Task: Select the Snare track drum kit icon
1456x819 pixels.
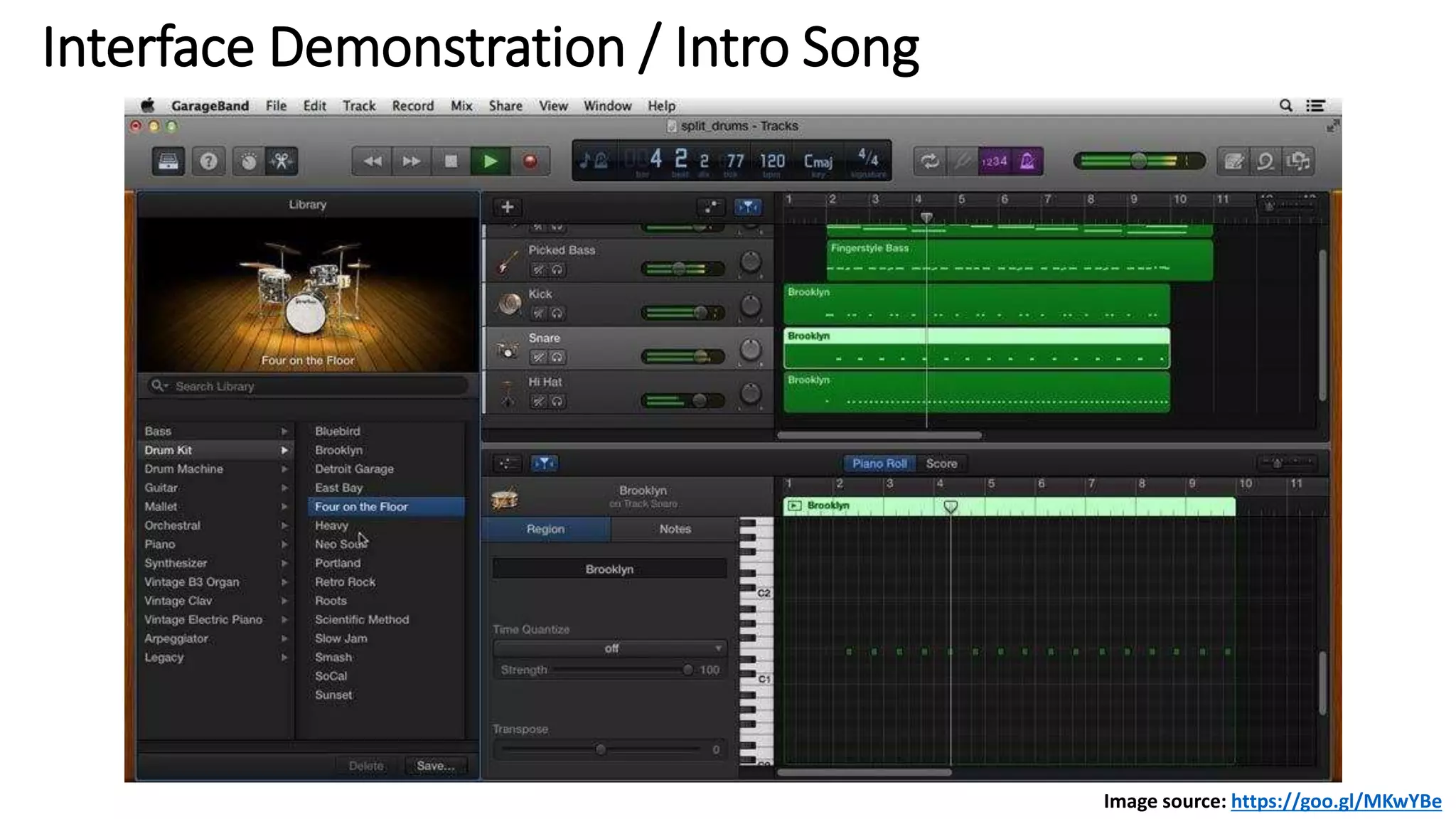Action: (508, 348)
